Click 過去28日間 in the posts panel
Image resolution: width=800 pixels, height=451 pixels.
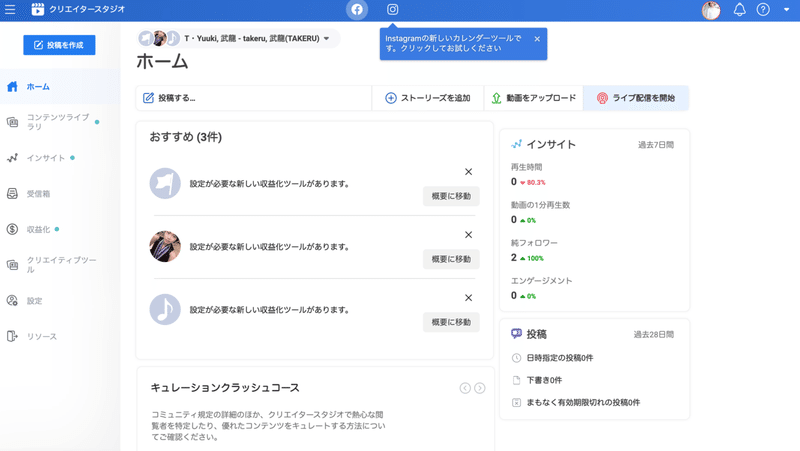pyautogui.click(x=654, y=335)
